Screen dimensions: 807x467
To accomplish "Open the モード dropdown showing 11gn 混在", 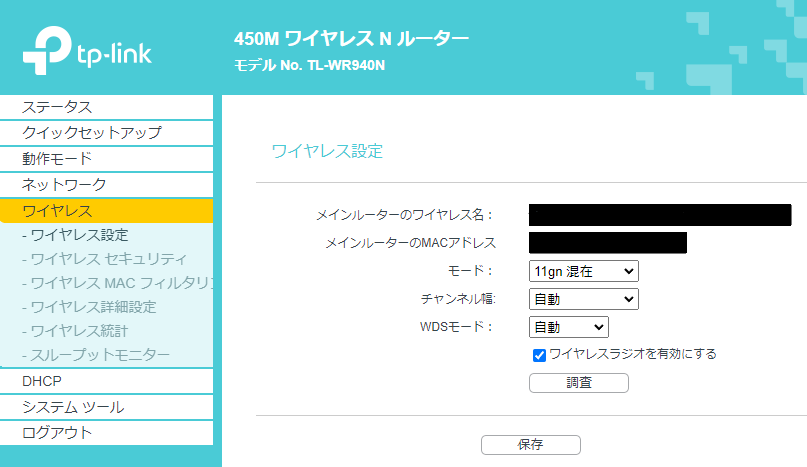I will pyautogui.click(x=584, y=271).
